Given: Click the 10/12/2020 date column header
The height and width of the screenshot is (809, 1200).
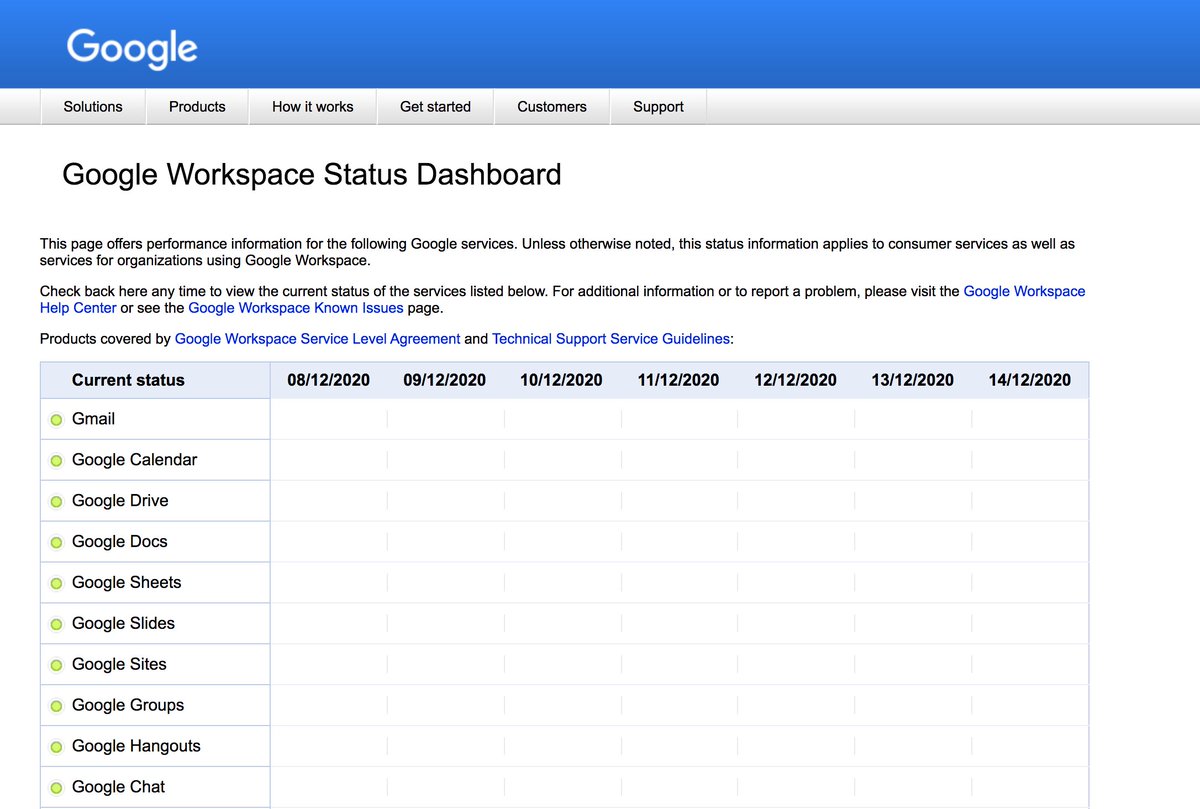Looking at the screenshot, I should (x=561, y=380).
